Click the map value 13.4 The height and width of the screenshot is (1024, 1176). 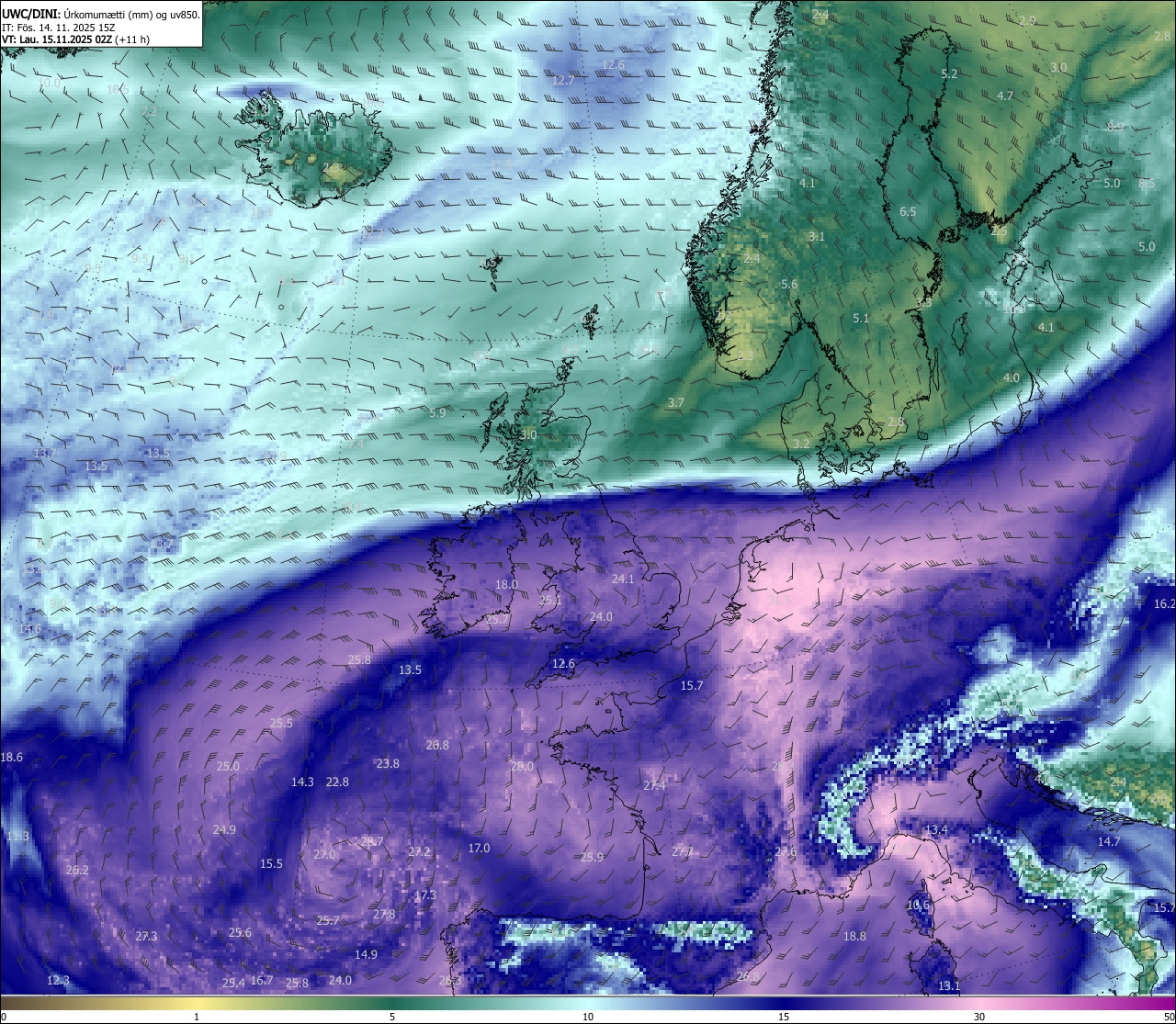coord(936,830)
